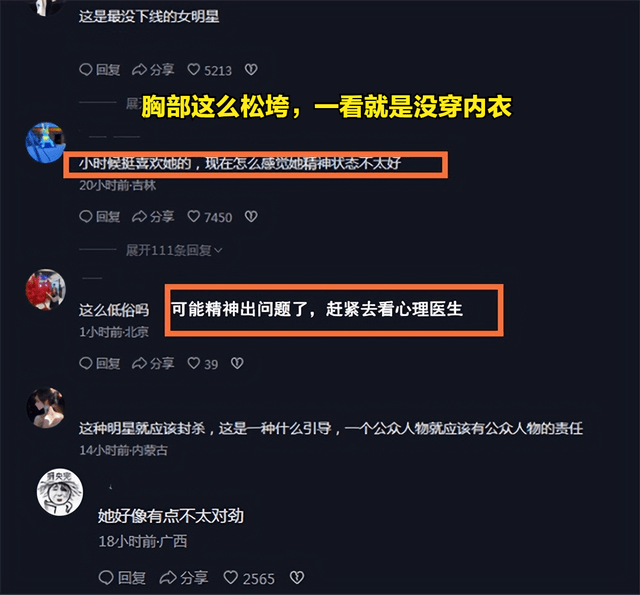This screenshot has width=640, height=595.
Task: Like the comment with 5213 likes
Action: point(209,70)
